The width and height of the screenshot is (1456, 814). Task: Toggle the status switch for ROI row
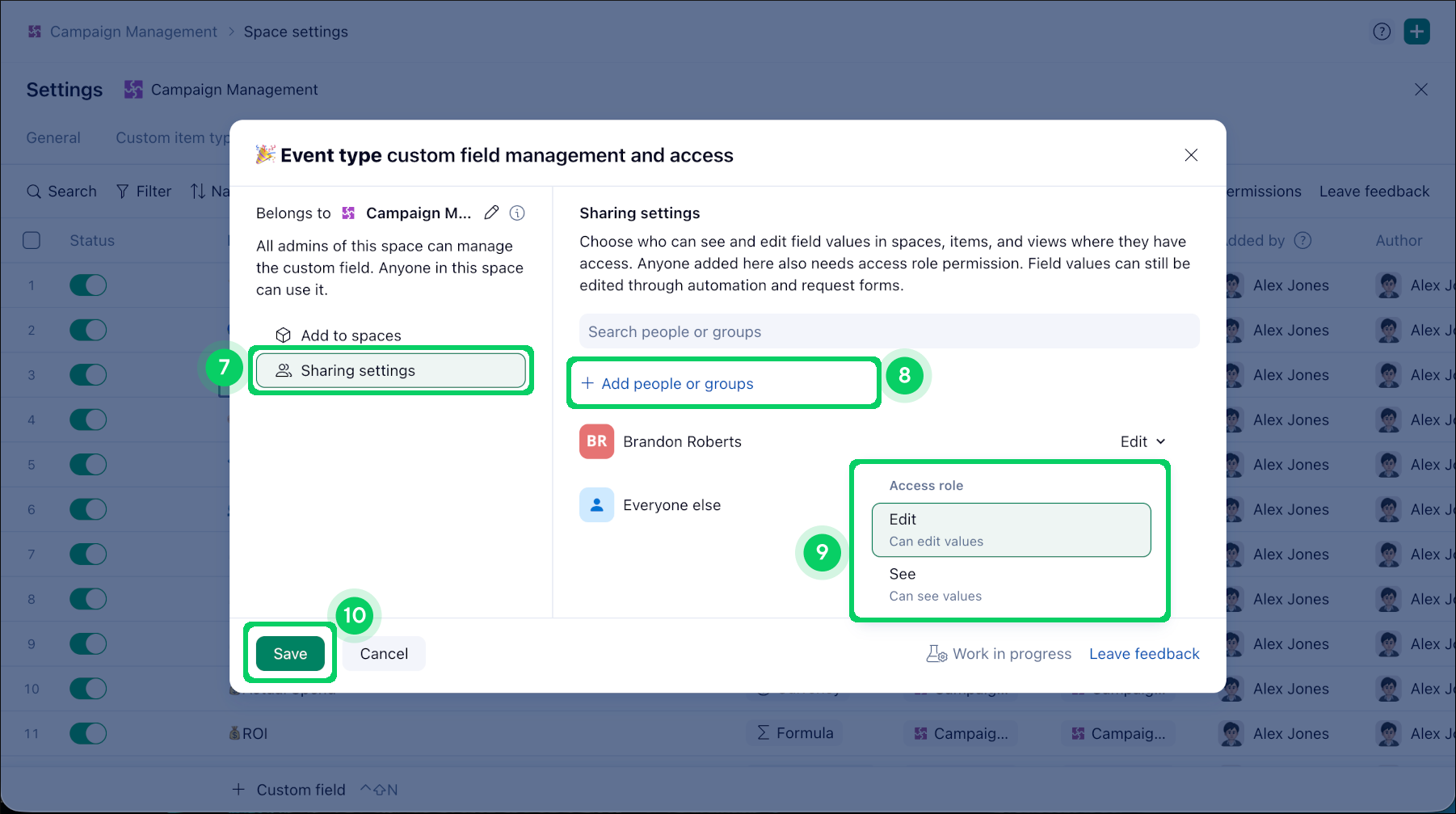tap(88, 733)
